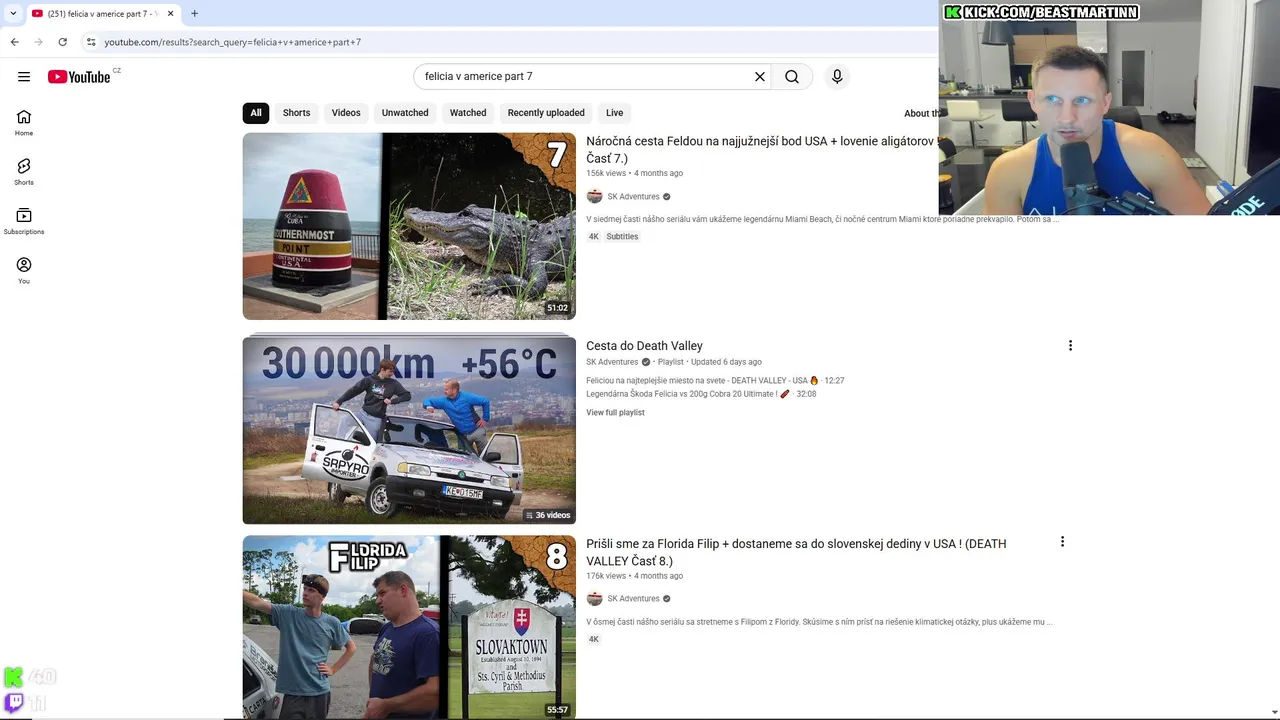
Task: Open the Cesta do Death Valley playlist title
Action: [x=644, y=346]
